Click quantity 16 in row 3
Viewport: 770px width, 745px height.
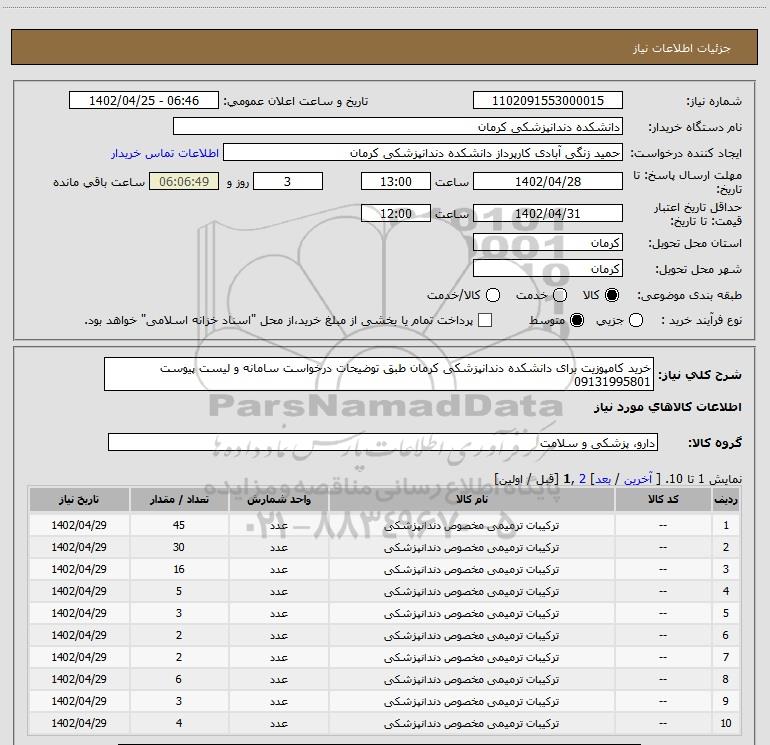tap(179, 569)
